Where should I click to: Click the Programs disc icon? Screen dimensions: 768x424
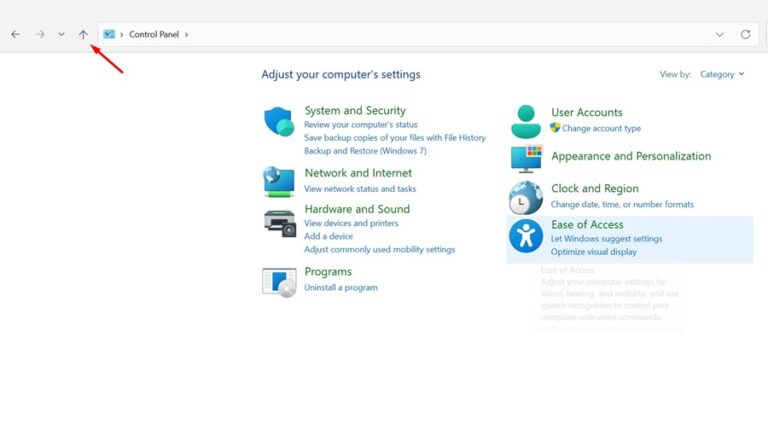point(279,283)
